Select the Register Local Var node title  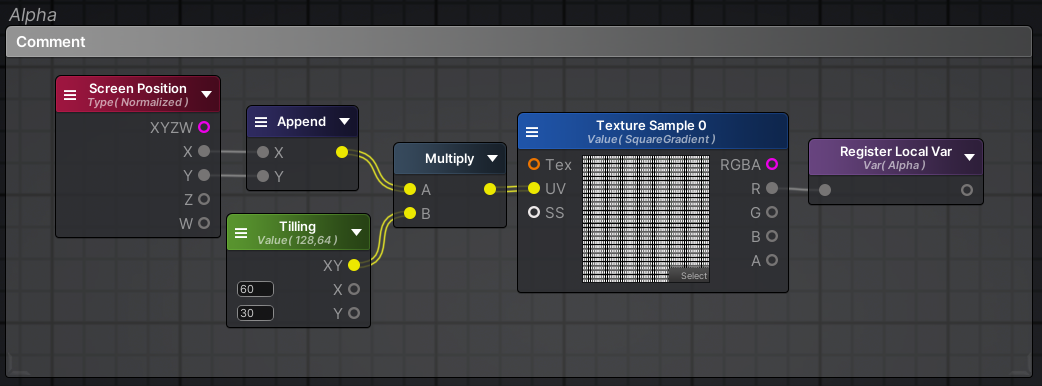[896, 151]
